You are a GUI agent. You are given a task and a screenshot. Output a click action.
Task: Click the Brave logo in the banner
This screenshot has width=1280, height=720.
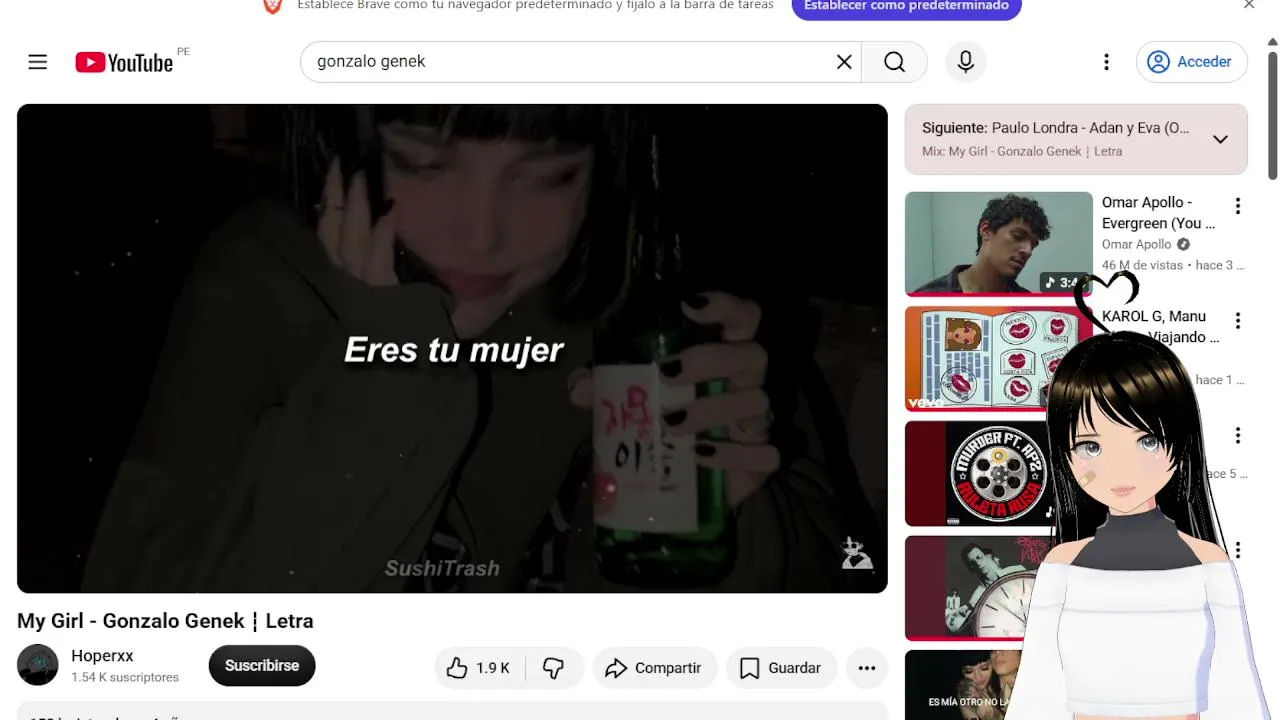point(273,6)
